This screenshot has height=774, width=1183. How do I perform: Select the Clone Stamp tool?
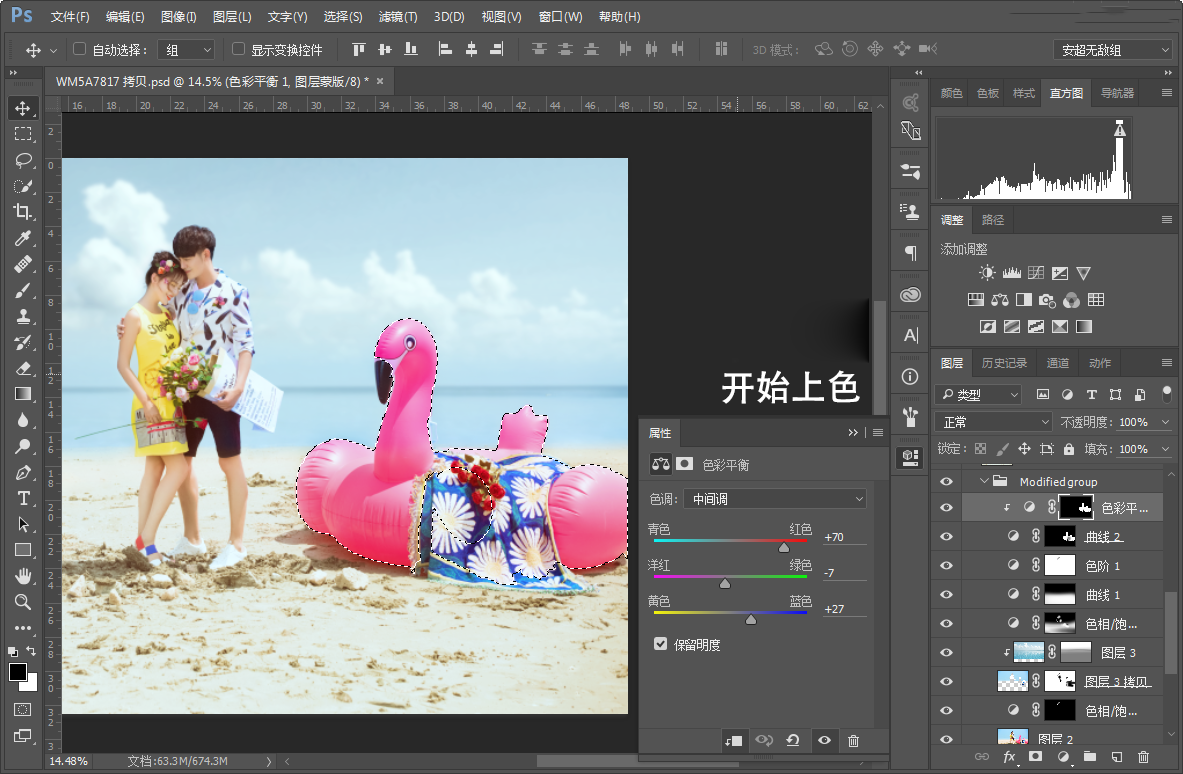(x=23, y=316)
